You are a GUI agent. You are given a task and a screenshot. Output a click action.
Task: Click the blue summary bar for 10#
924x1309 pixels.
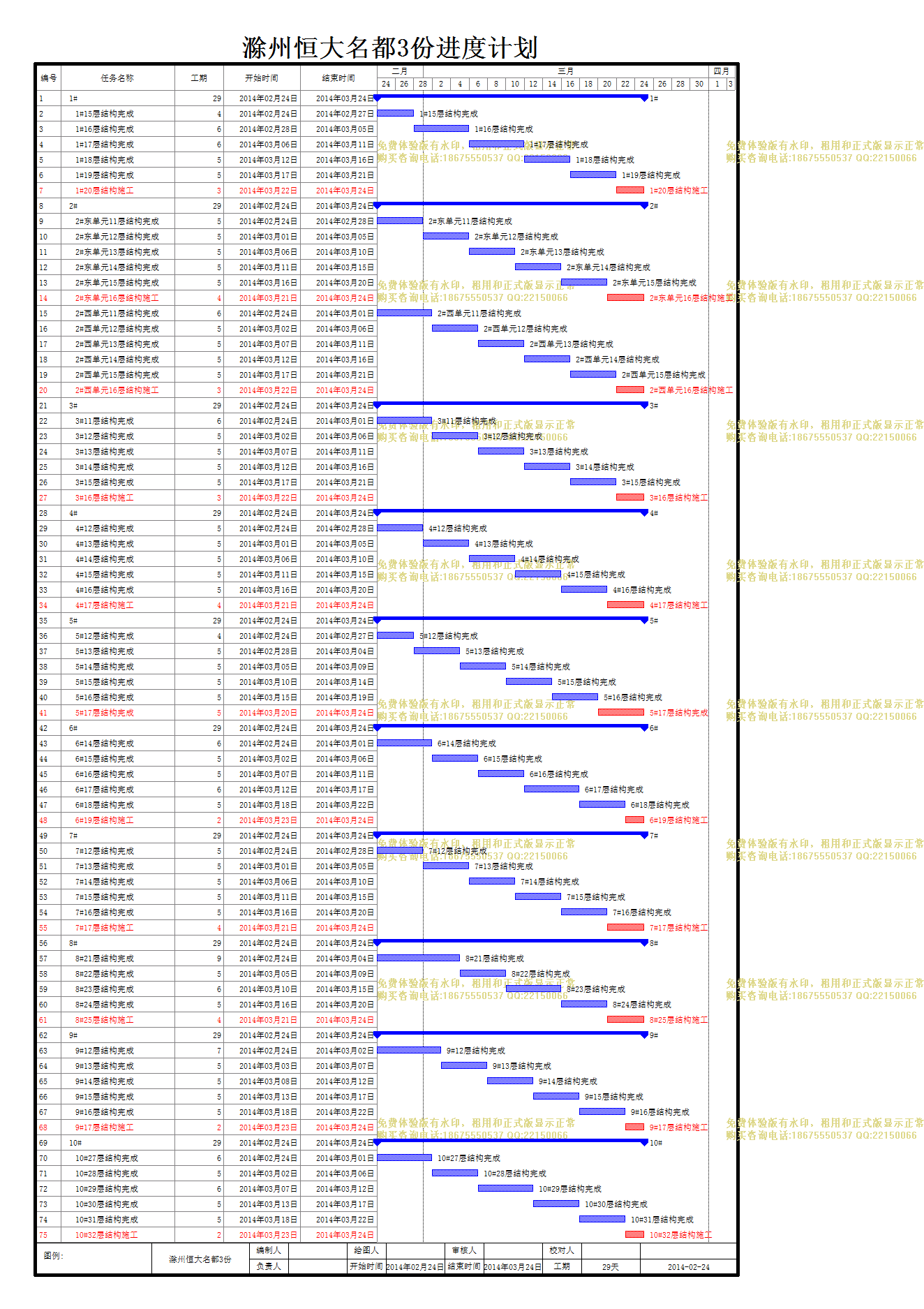(511, 1142)
